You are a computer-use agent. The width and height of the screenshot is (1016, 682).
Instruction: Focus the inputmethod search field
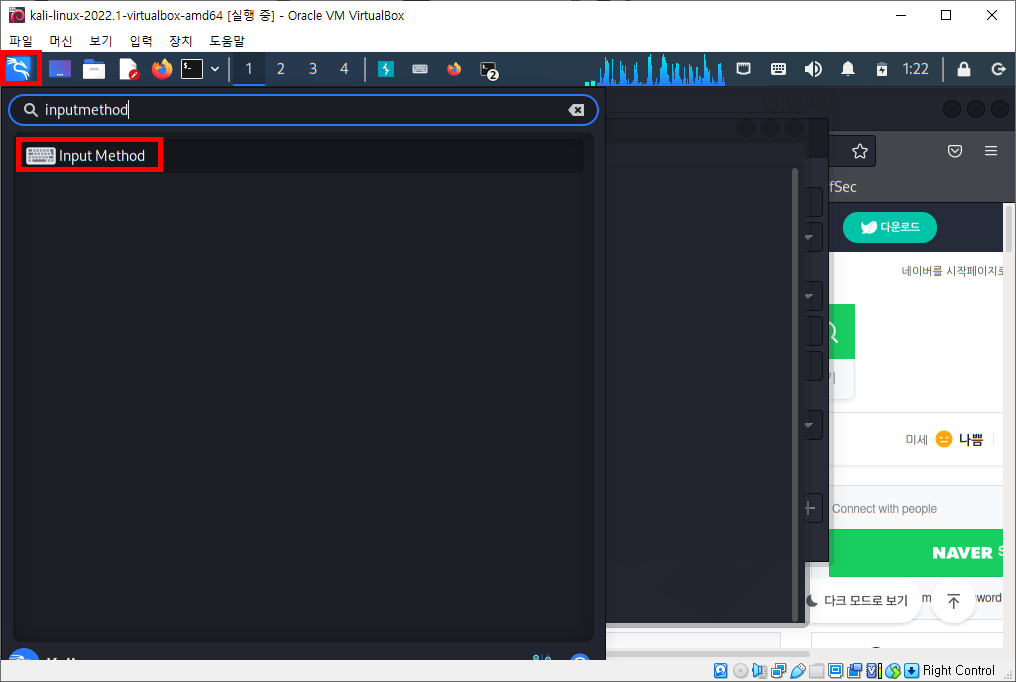click(303, 110)
